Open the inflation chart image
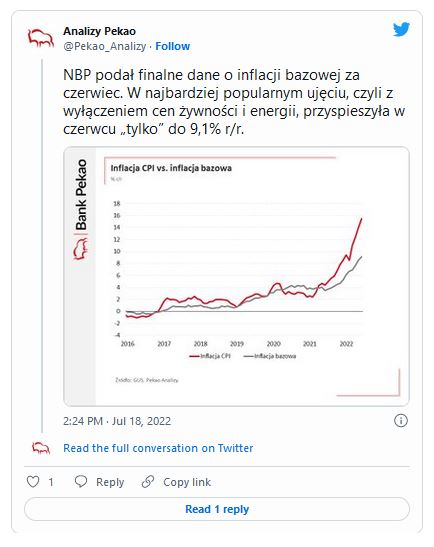 tap(236, 276)
